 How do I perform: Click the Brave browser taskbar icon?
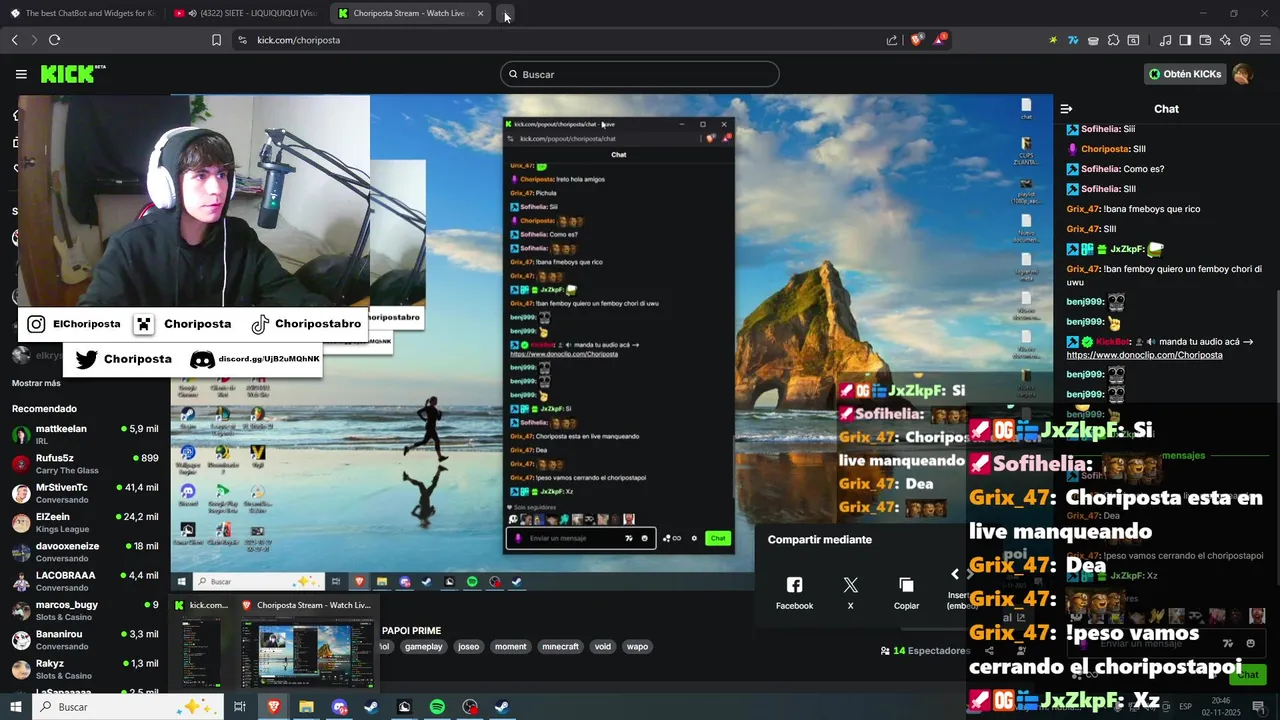tap(274, 707)
